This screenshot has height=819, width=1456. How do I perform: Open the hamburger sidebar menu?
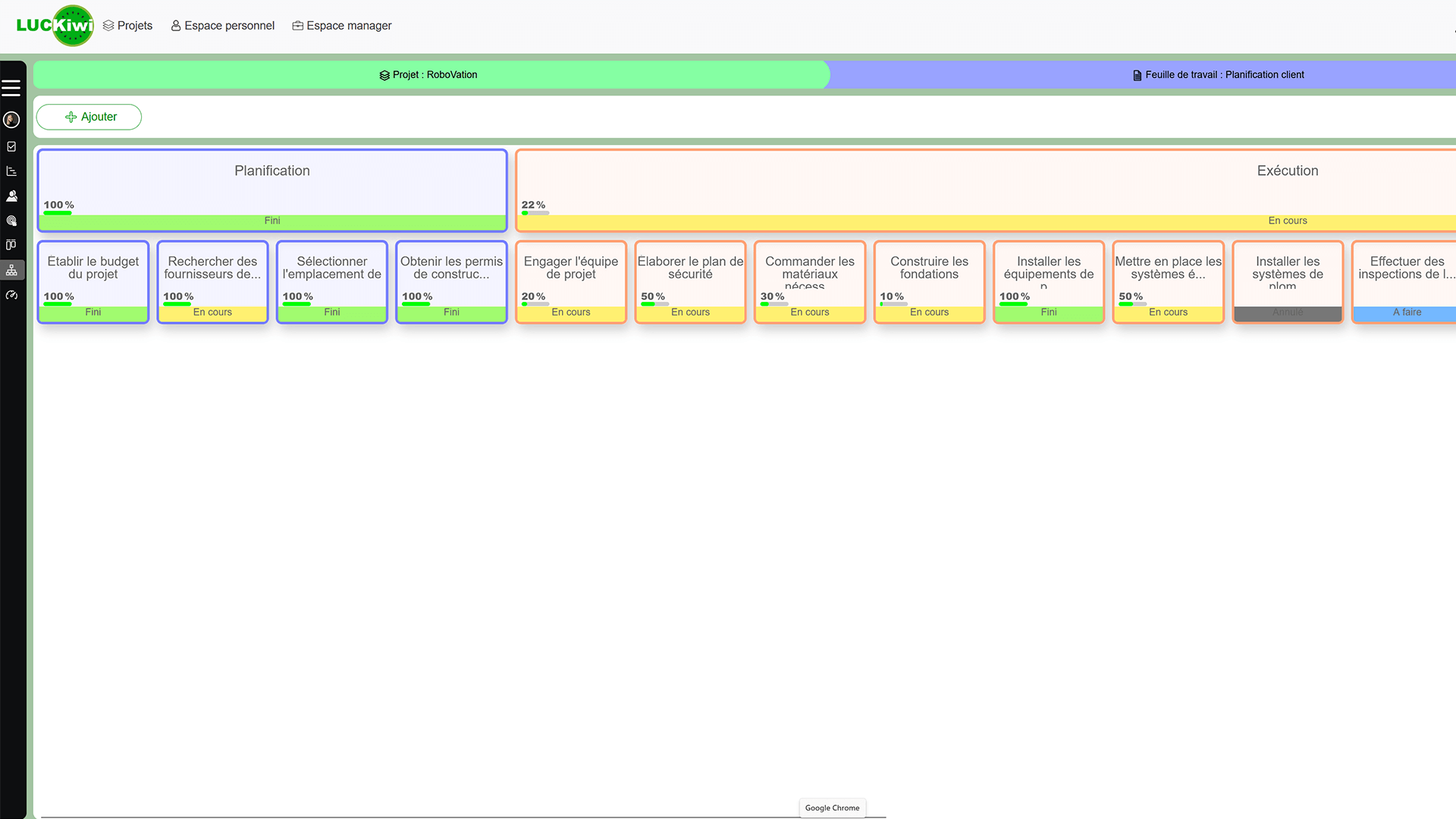coord(11,88)
